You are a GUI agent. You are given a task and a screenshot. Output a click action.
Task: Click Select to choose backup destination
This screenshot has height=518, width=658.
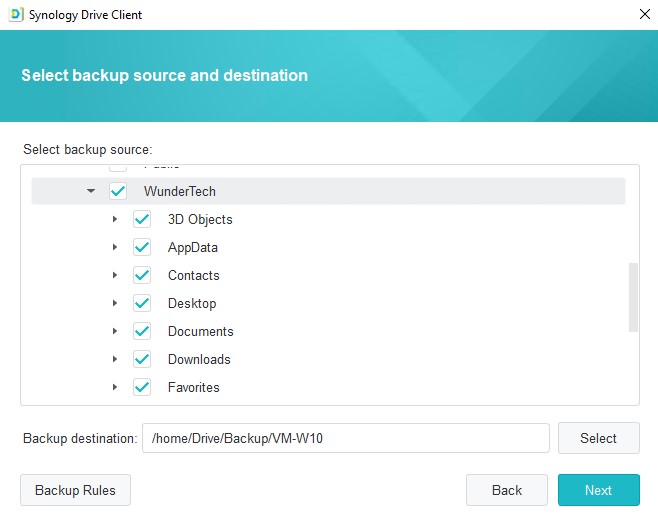tap(598, 438)
